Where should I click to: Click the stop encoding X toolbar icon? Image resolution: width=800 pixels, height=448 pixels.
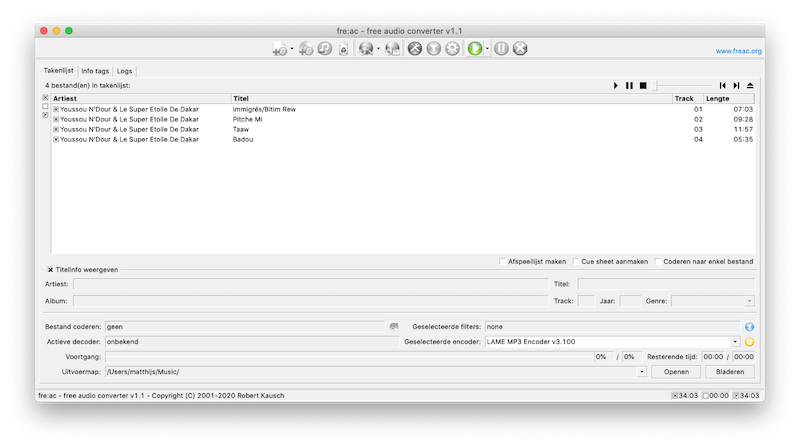pos(520,48)
